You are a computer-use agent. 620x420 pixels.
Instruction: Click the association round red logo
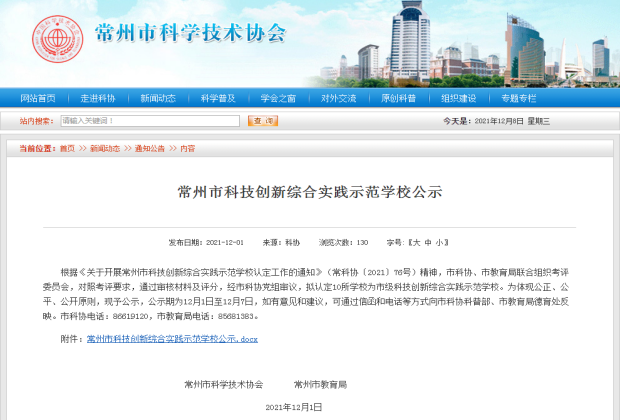click(x=58, y=39)
